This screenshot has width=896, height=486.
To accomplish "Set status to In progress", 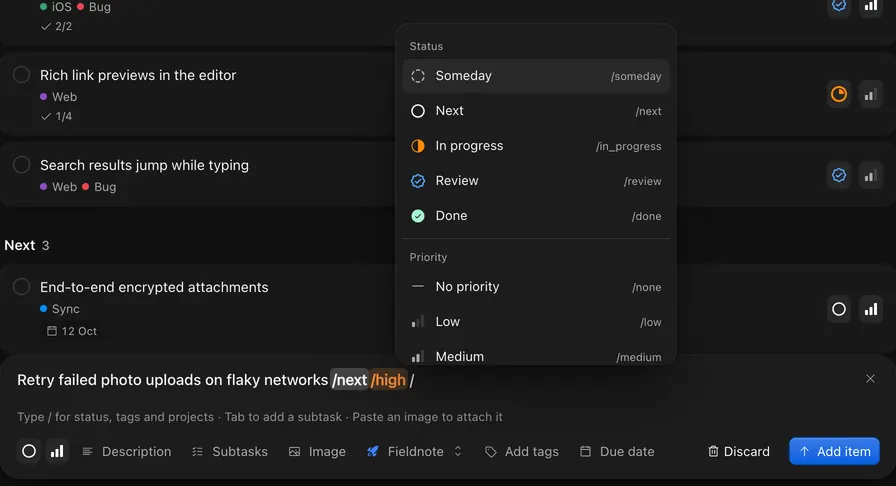I will pos(536,146).
